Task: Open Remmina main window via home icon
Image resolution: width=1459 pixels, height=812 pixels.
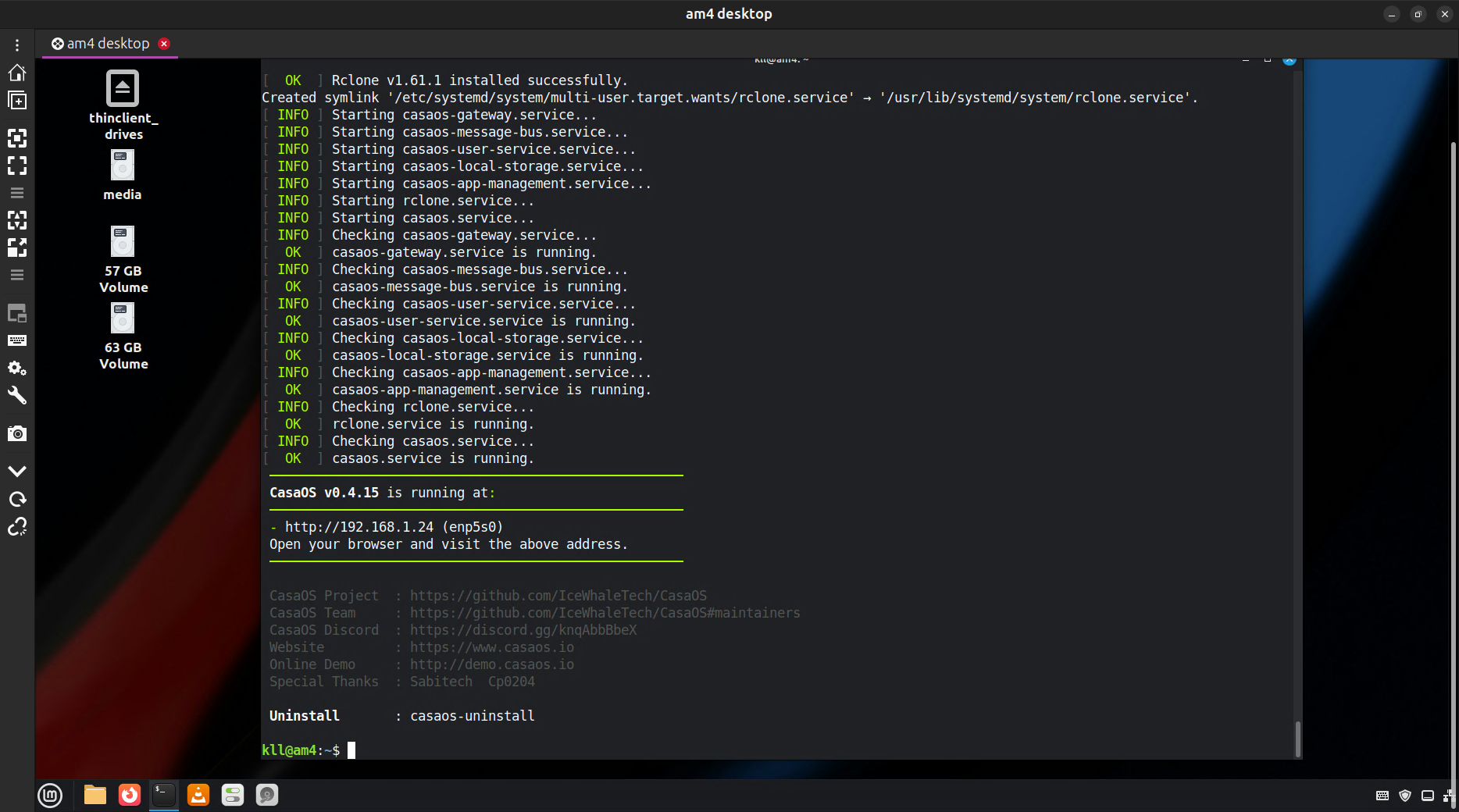Action: 17,73
